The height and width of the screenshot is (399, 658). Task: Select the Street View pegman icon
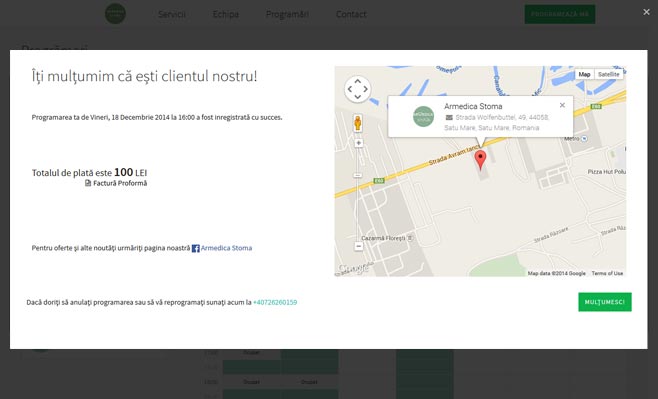(x=358, y=123)
